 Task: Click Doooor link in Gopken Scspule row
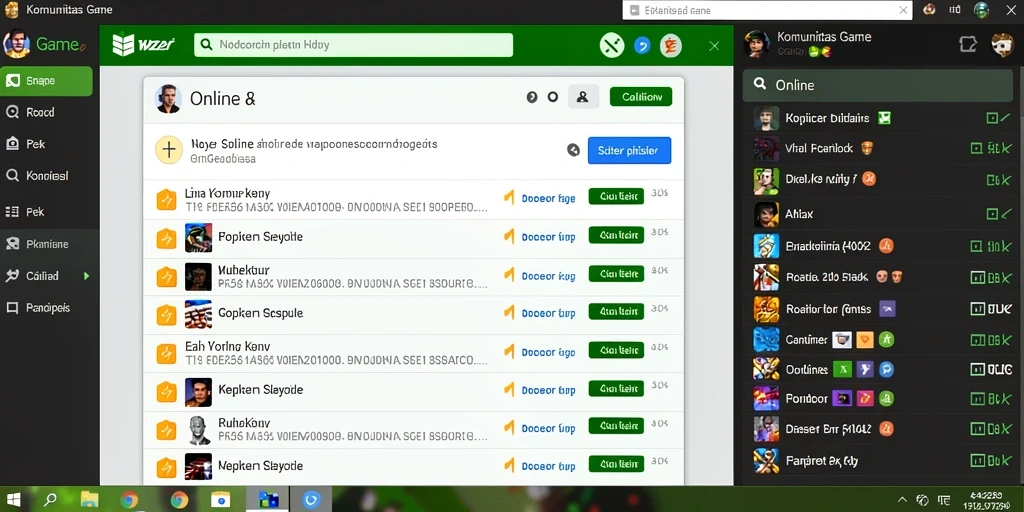(x=548, y=313)
